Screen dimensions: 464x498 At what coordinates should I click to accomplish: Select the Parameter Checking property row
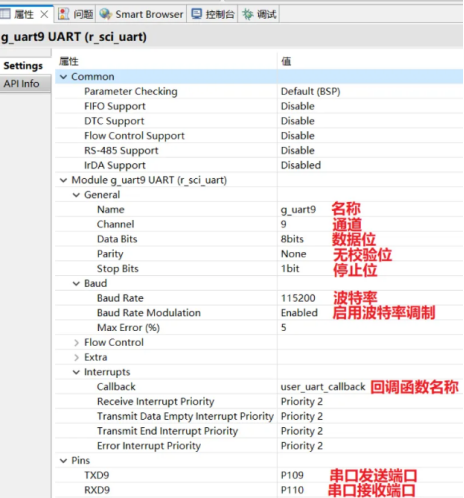coord(259,91)
